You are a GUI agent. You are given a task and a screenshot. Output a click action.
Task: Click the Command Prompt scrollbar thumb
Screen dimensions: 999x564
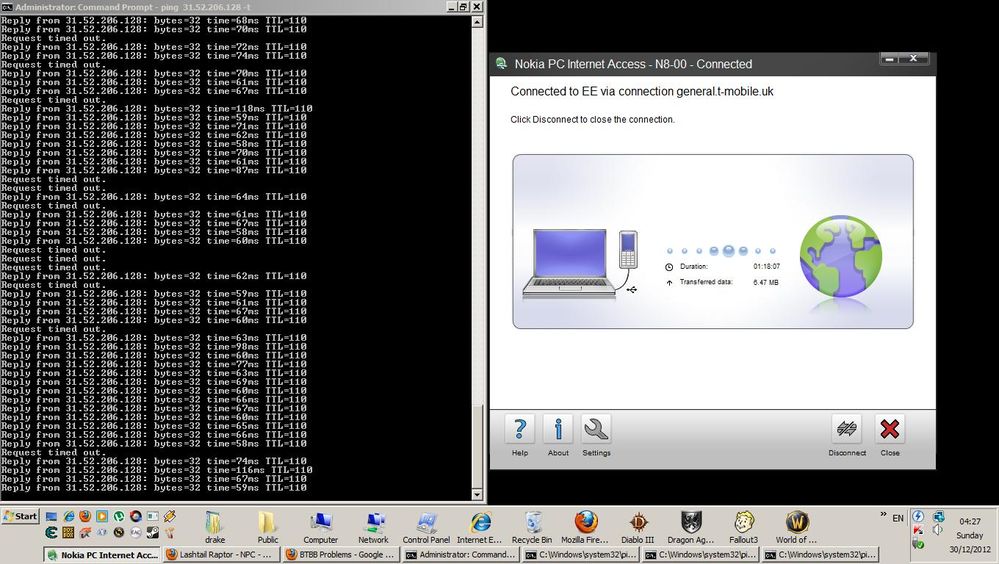click(x=477, y=446)
